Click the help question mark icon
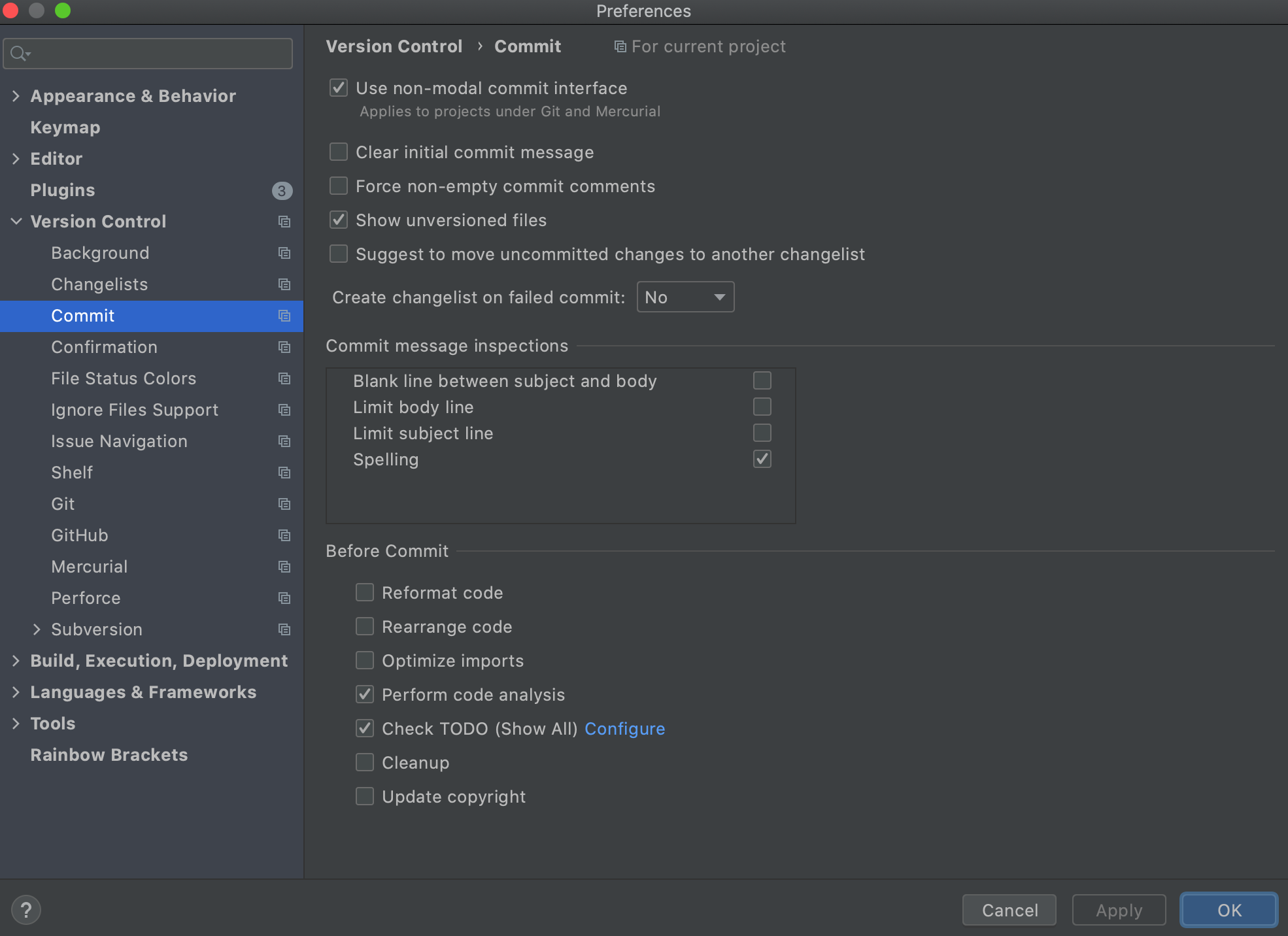 pos(26,909)
